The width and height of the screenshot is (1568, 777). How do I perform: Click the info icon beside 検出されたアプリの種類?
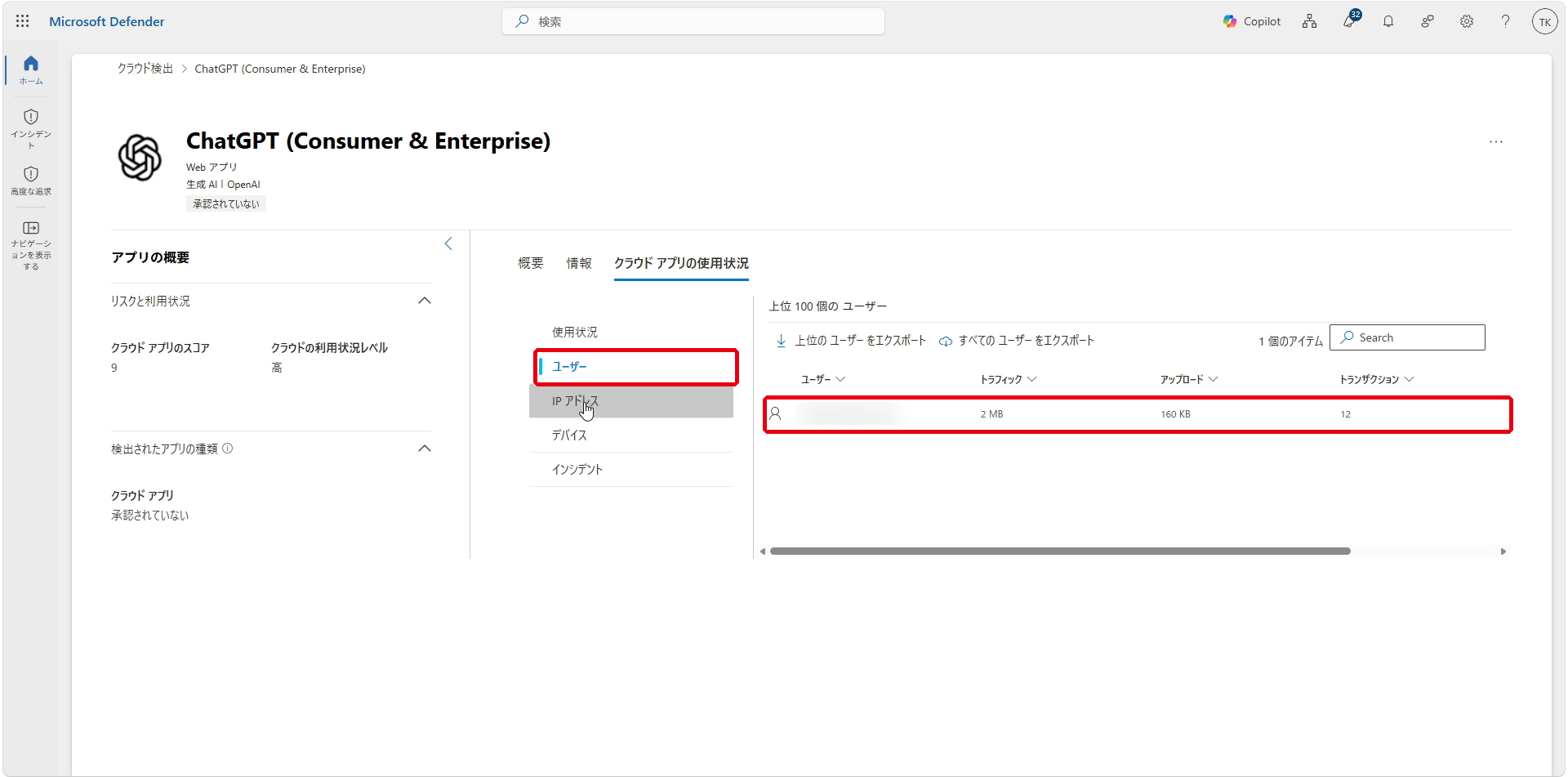(x=228, y=449)
